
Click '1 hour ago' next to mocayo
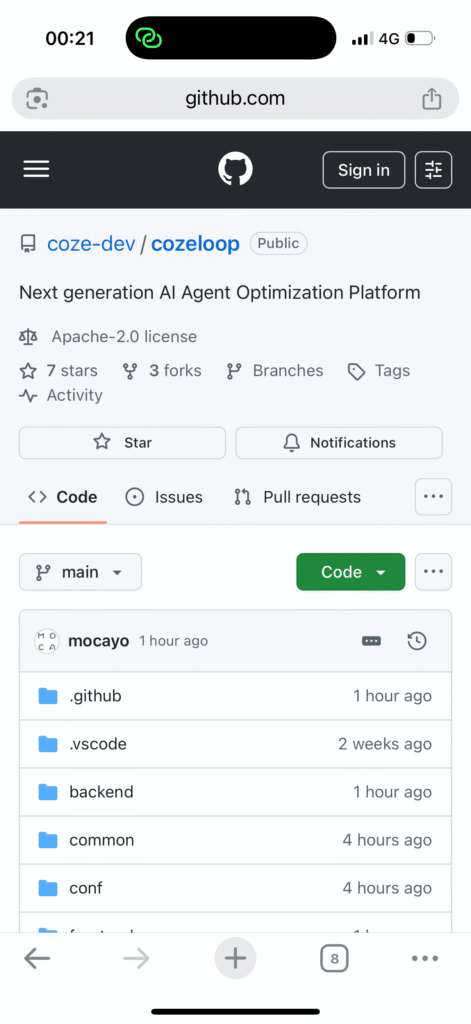click(173, 641)
